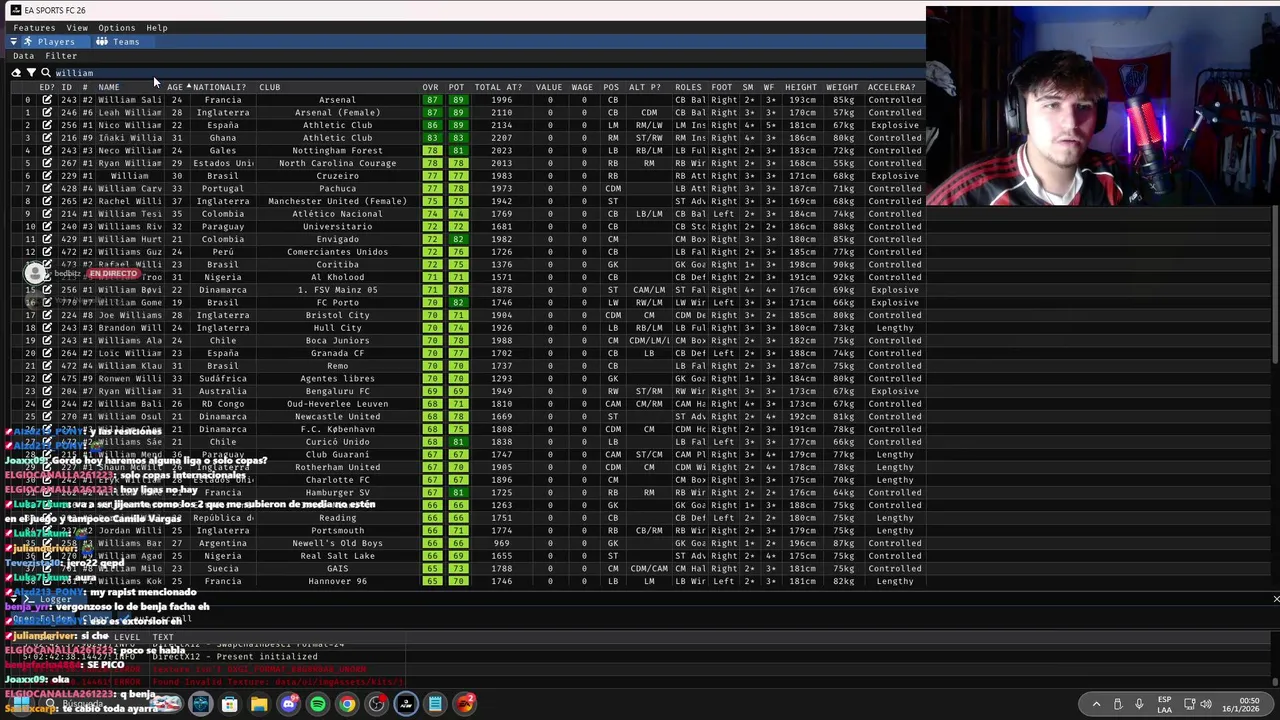Click the magnifier search icon

45,73
